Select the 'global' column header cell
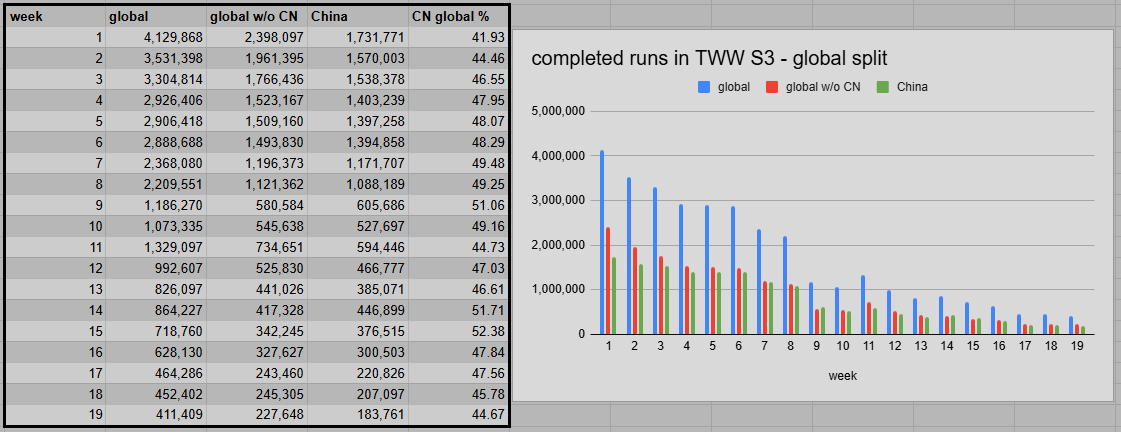 point(155,16)
